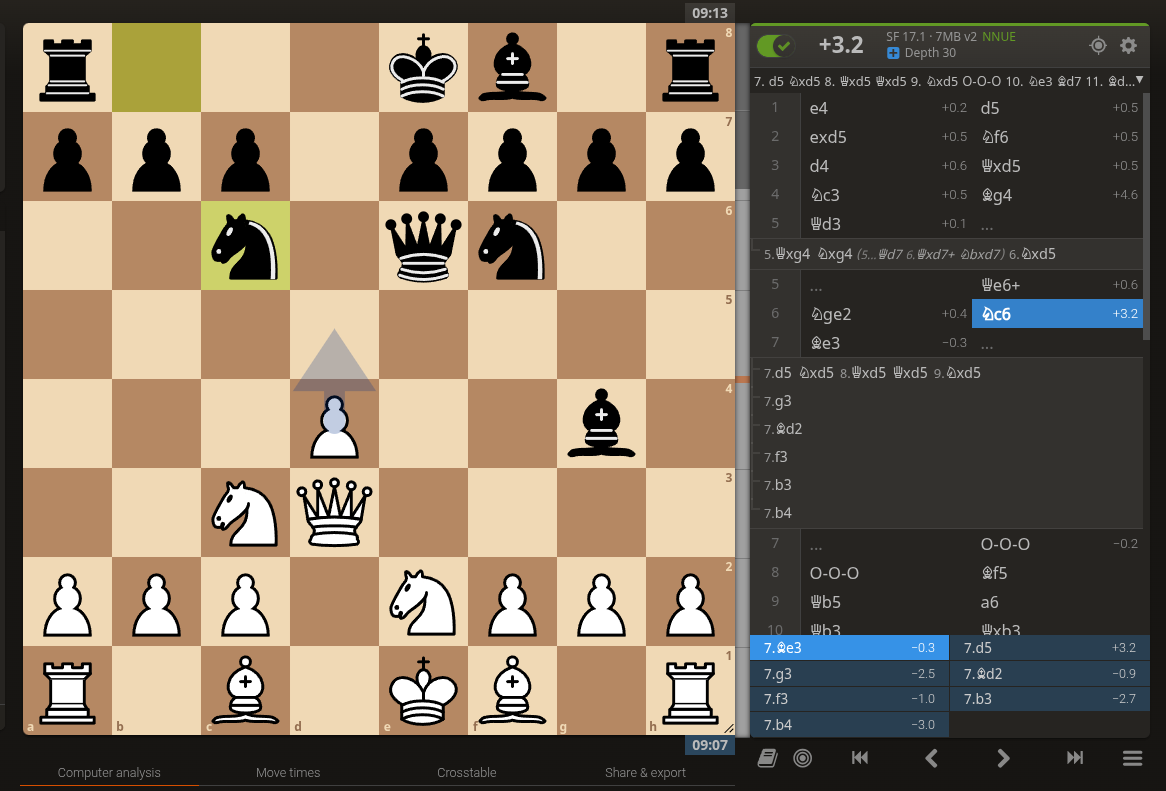The height and width of the screenshot is (791, 1166).
Task: Open the Crosstable tab
Action: [x=466, y=772]
